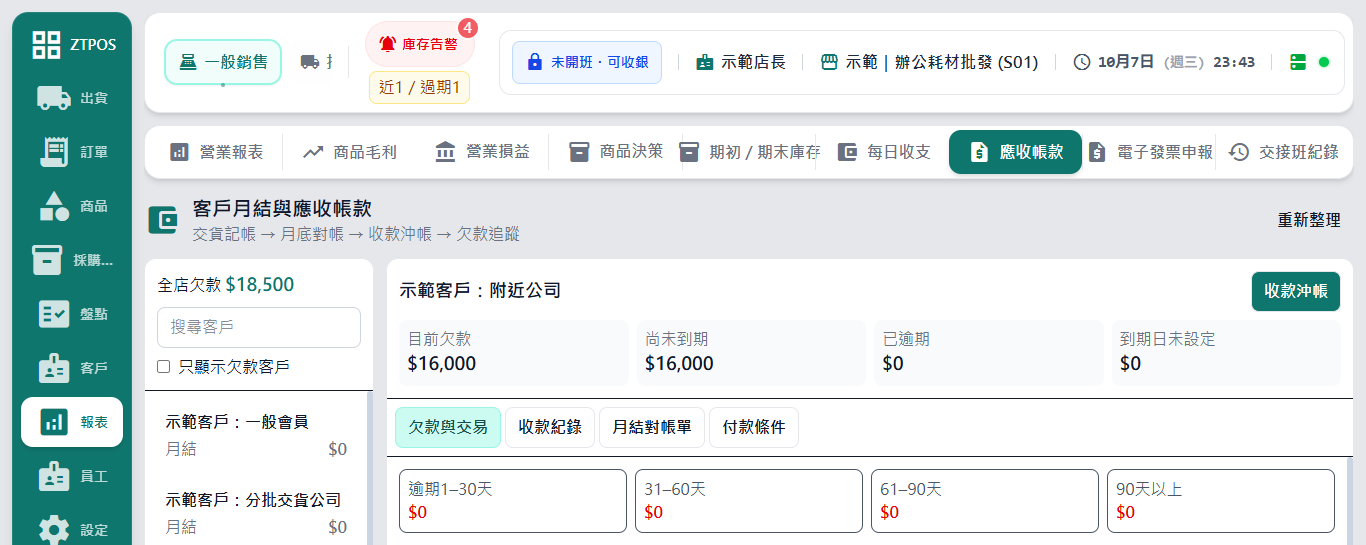The image size is (1366, 545).
Task: Open the 交接班紀錄 shift handover tab
Action: [x=1283, y=152]
